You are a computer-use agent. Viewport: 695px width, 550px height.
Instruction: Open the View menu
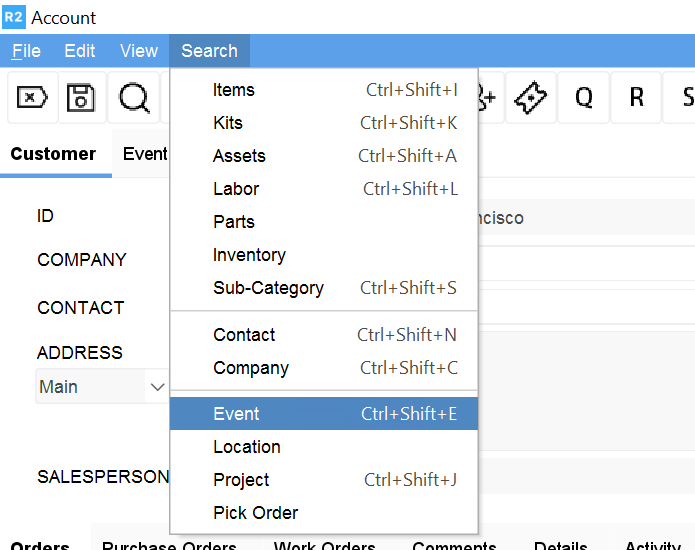139,51
